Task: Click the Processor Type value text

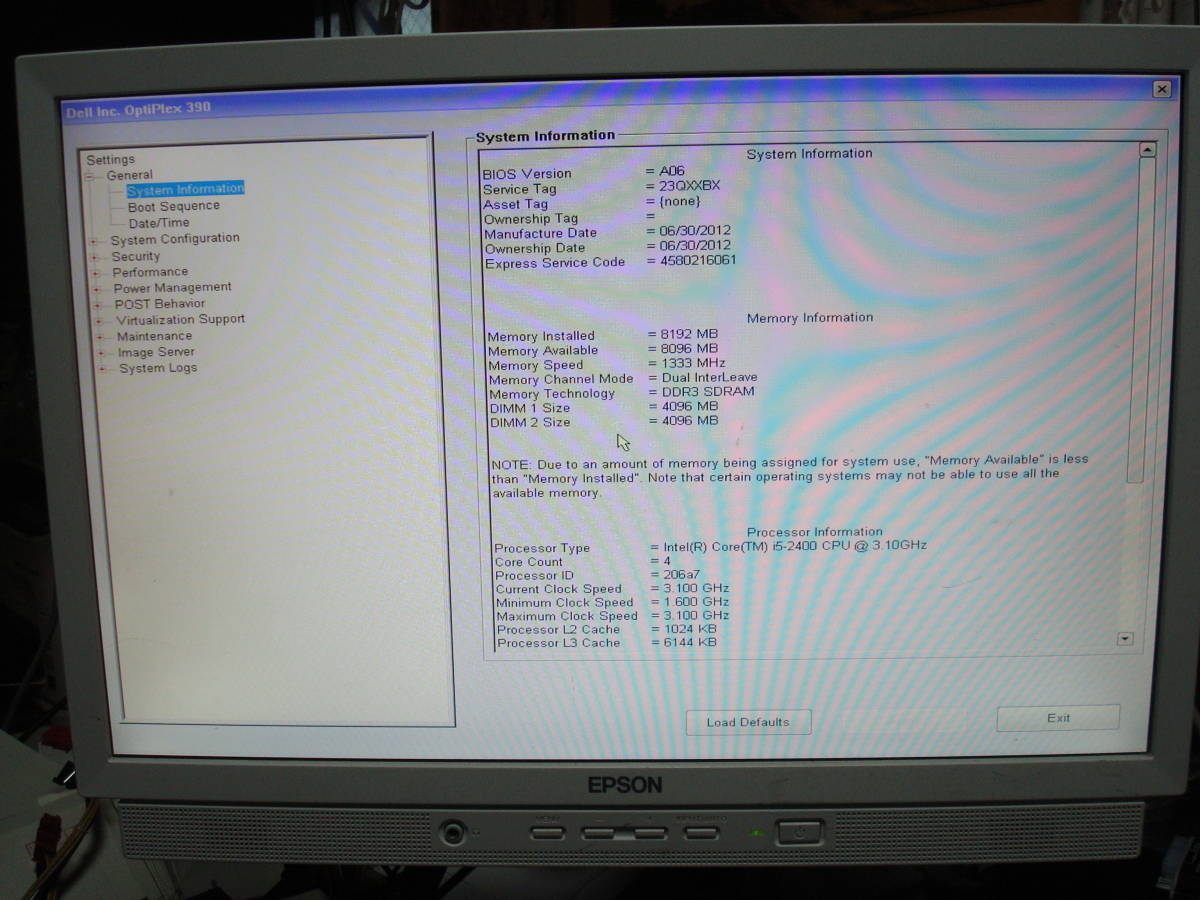Action: pos(795,546)
